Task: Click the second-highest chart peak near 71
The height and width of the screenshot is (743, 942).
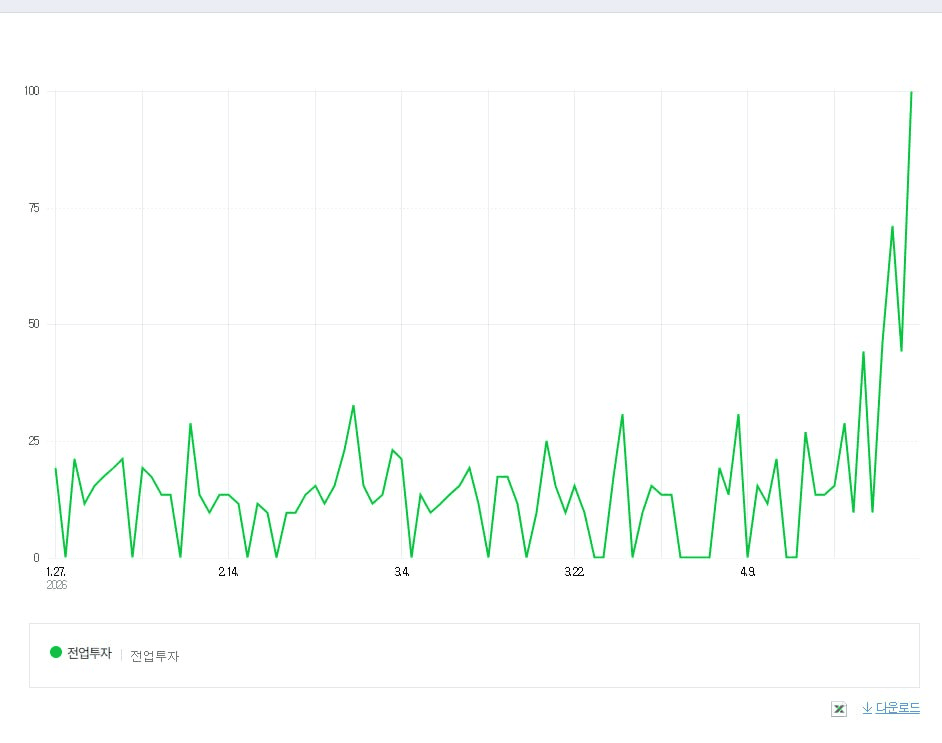Action: [x=892, y=227]
